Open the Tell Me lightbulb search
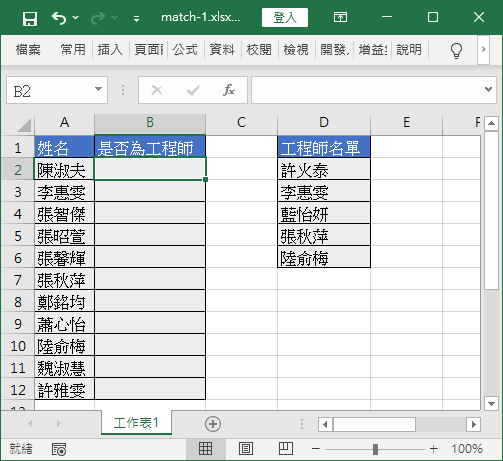 click(x=456, y=50)
